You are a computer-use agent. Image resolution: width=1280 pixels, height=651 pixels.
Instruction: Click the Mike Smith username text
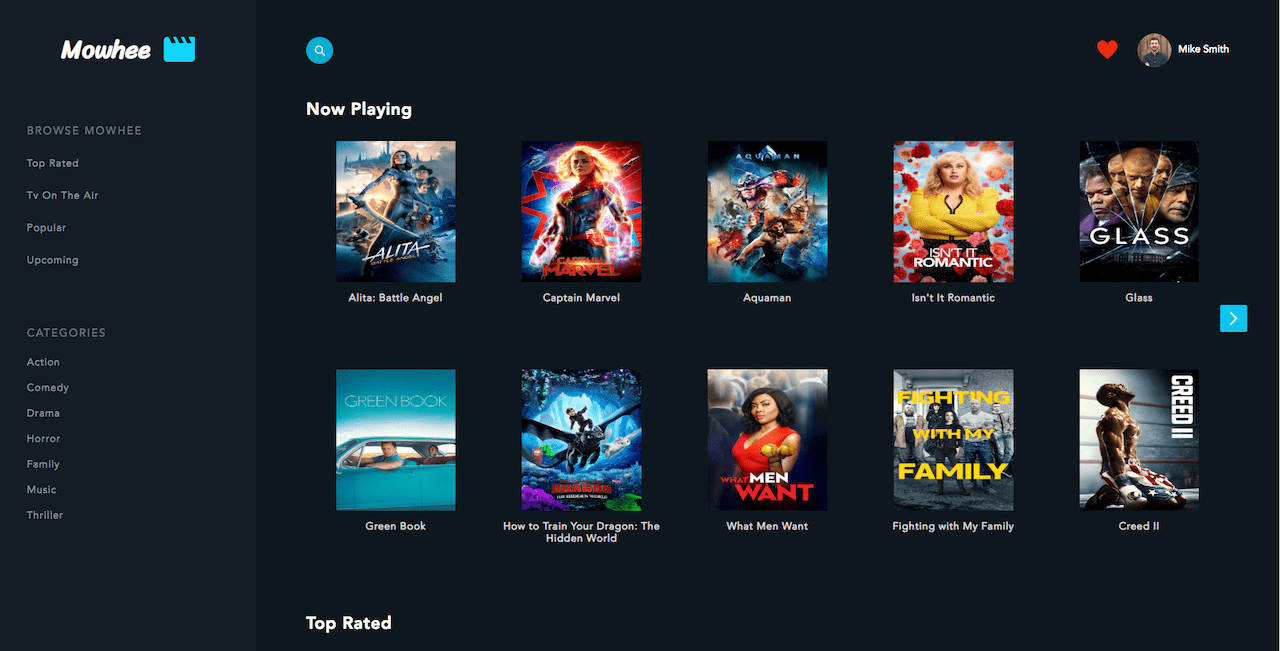[1203, 49]
